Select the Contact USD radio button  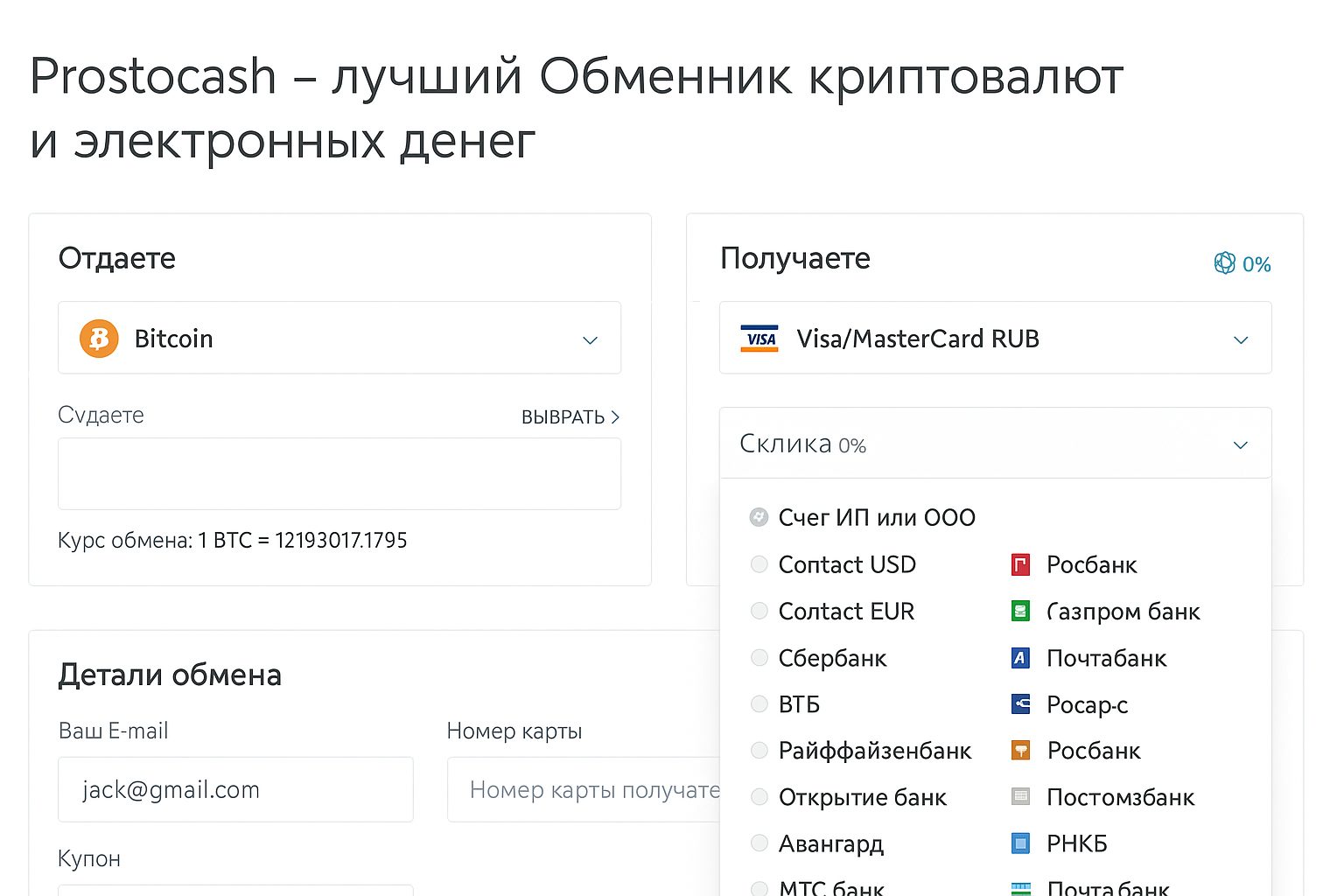pos(759,564)
